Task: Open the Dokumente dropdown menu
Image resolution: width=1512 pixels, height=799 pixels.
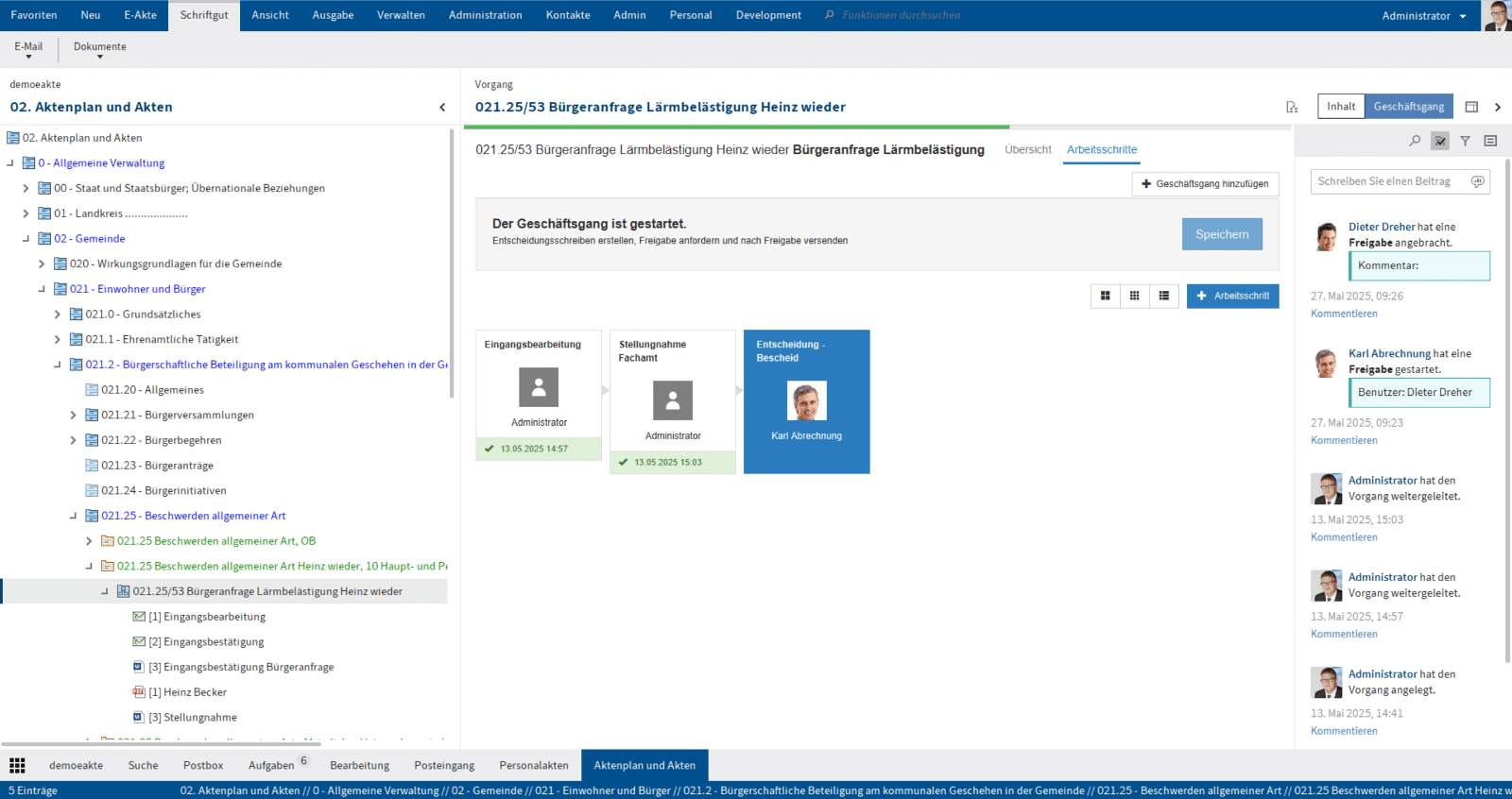Action: pos(99,50)
